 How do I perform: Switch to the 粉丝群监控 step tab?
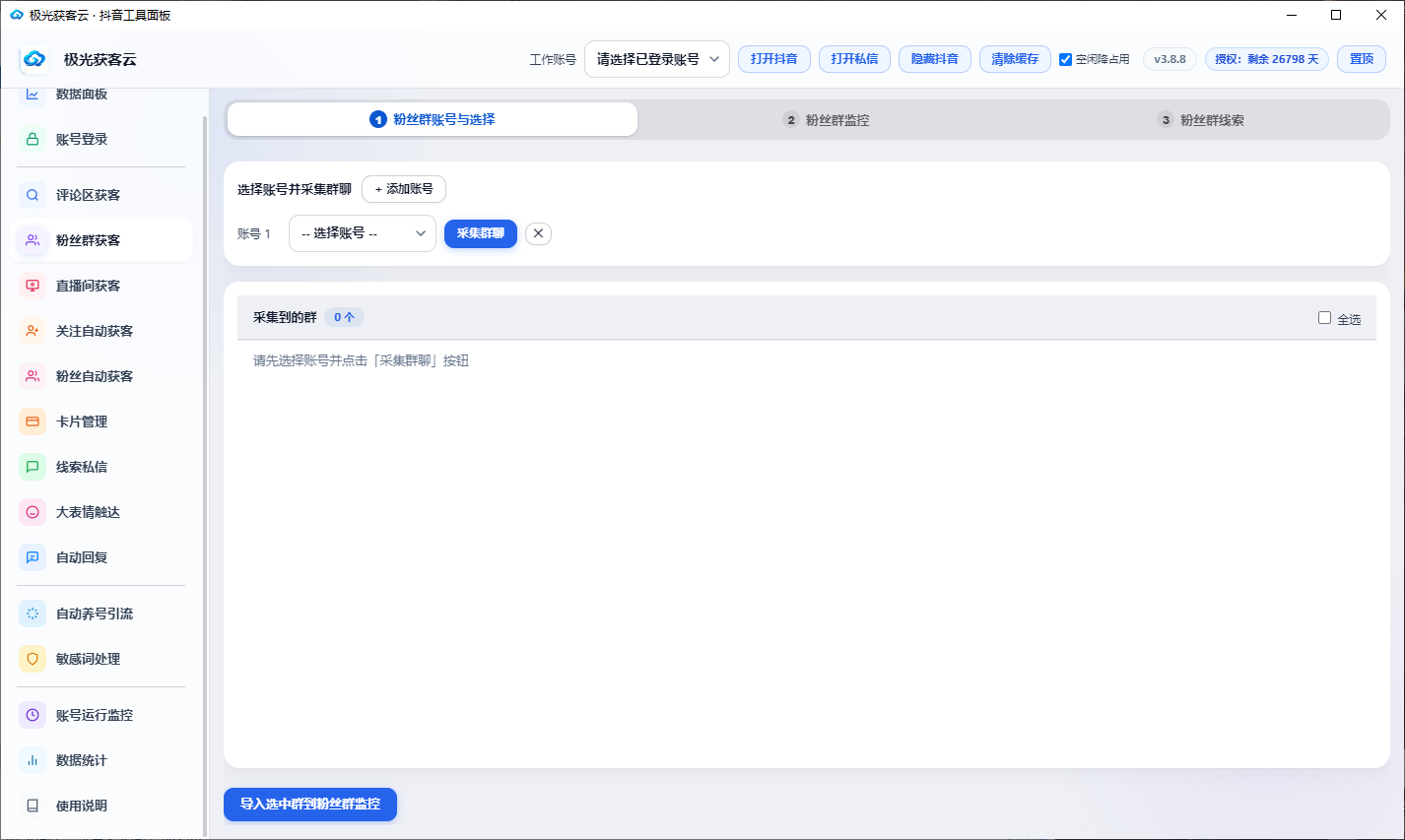[826, 120]
